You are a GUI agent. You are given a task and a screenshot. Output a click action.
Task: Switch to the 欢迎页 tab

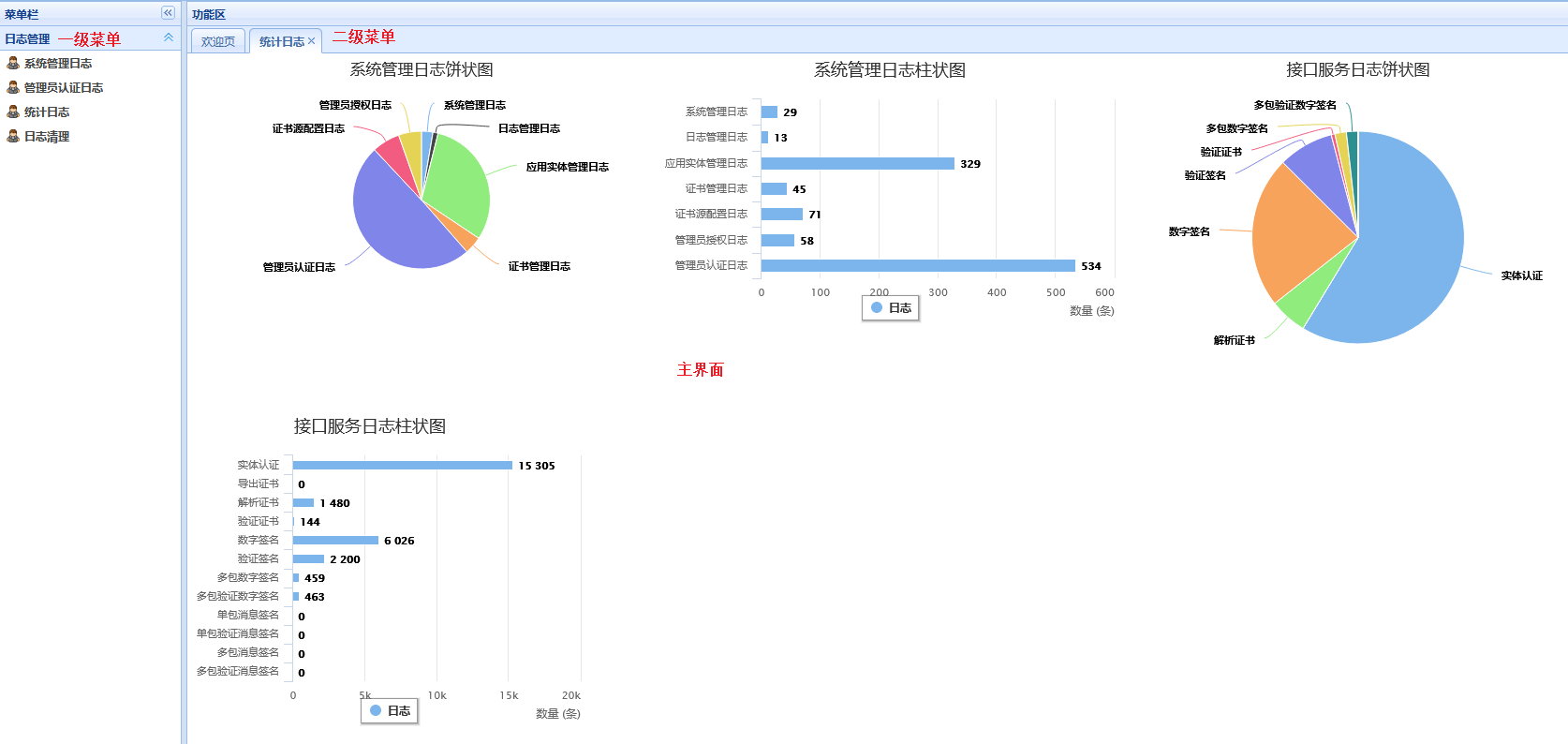[x=218, y=41]
